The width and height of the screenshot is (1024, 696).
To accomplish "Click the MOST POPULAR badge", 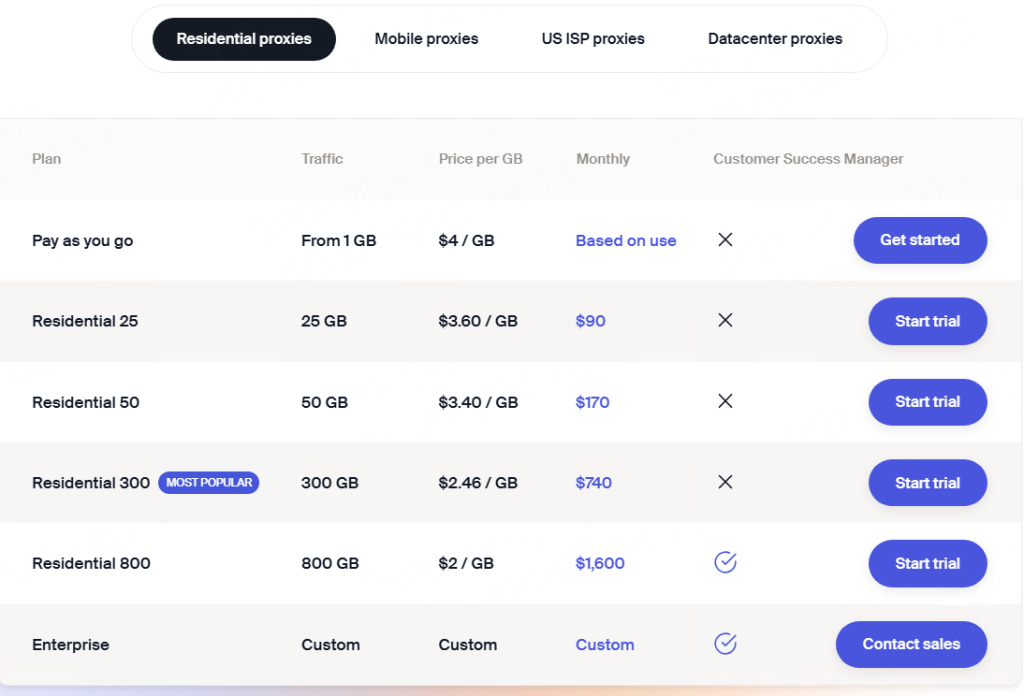I will click(x=208, y=483).
